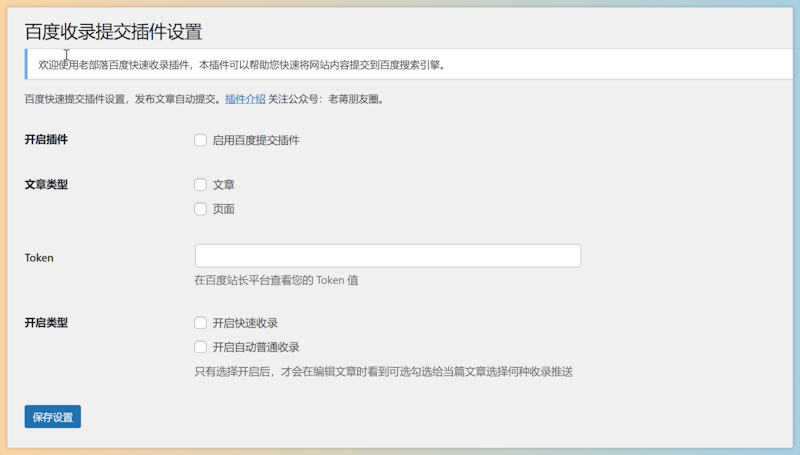Click the 保存设置 button
Image resolution: width=800 pixels, height=455 pixels.
tap(53, 417)
